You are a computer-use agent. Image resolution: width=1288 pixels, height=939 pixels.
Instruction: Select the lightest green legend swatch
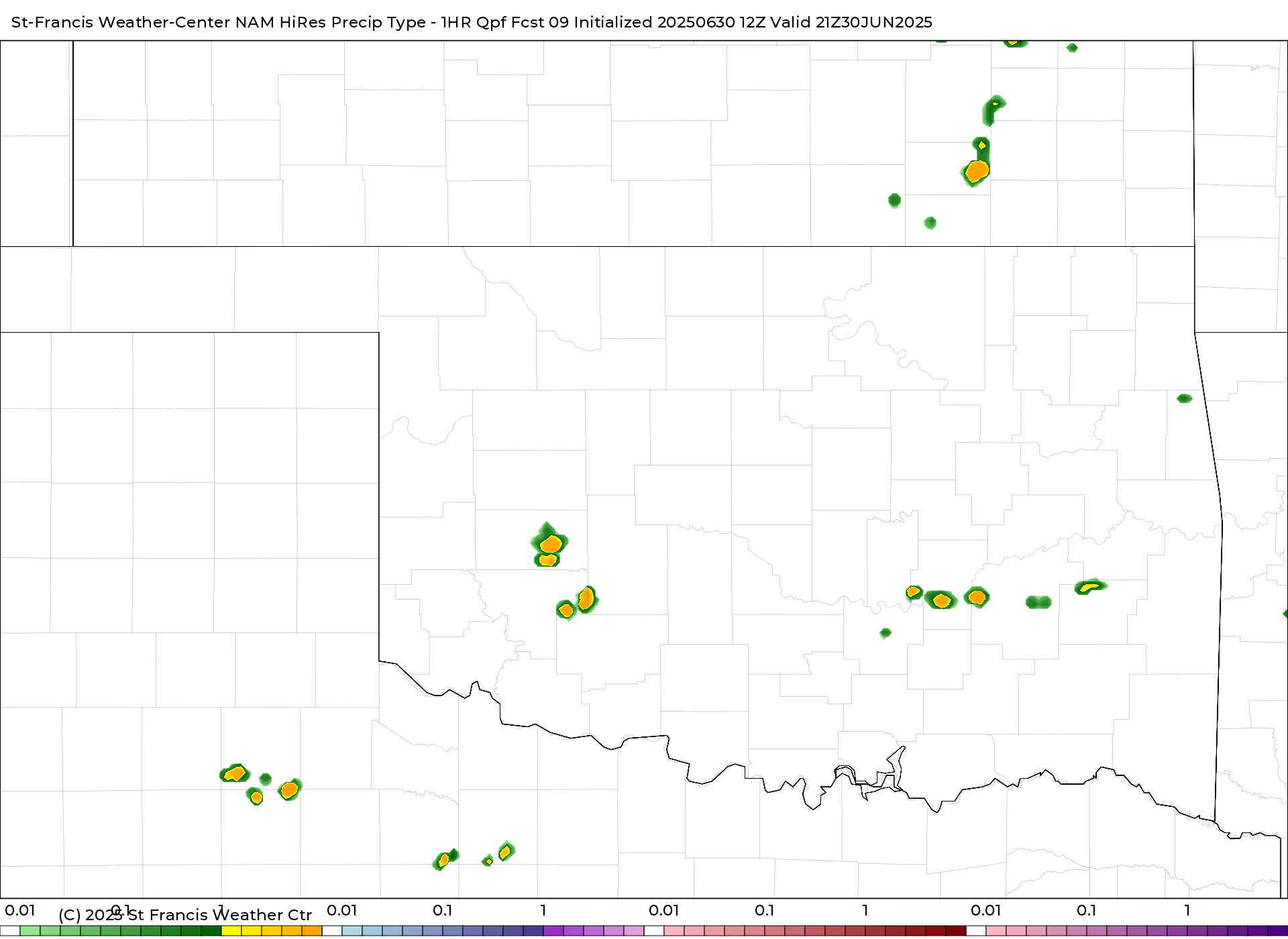30,931
